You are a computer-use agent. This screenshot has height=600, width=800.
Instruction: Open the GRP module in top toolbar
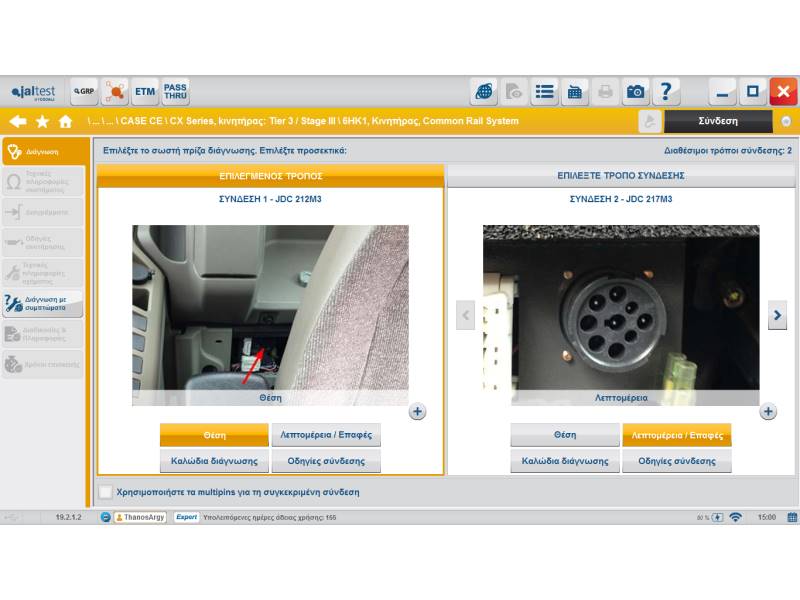point(84,92)
